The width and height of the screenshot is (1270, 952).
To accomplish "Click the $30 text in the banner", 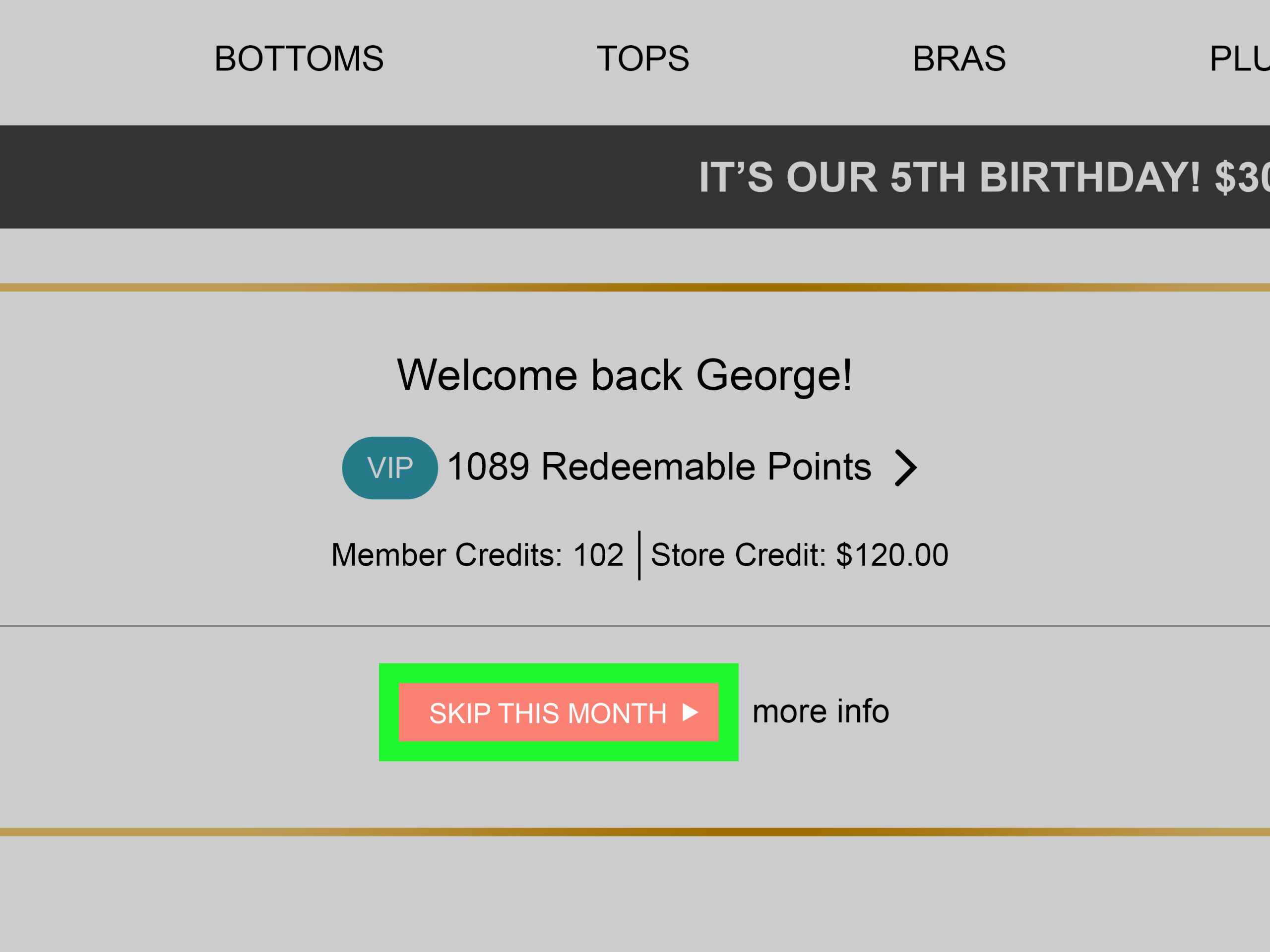I will click(x=1246, y=177).
